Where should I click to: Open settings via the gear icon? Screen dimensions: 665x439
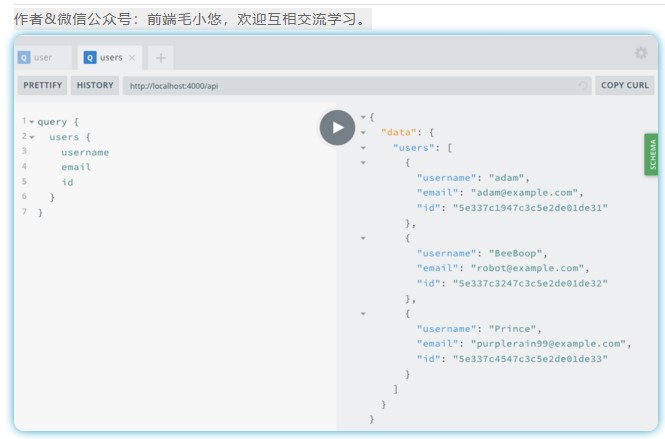(x=641, y=53)
